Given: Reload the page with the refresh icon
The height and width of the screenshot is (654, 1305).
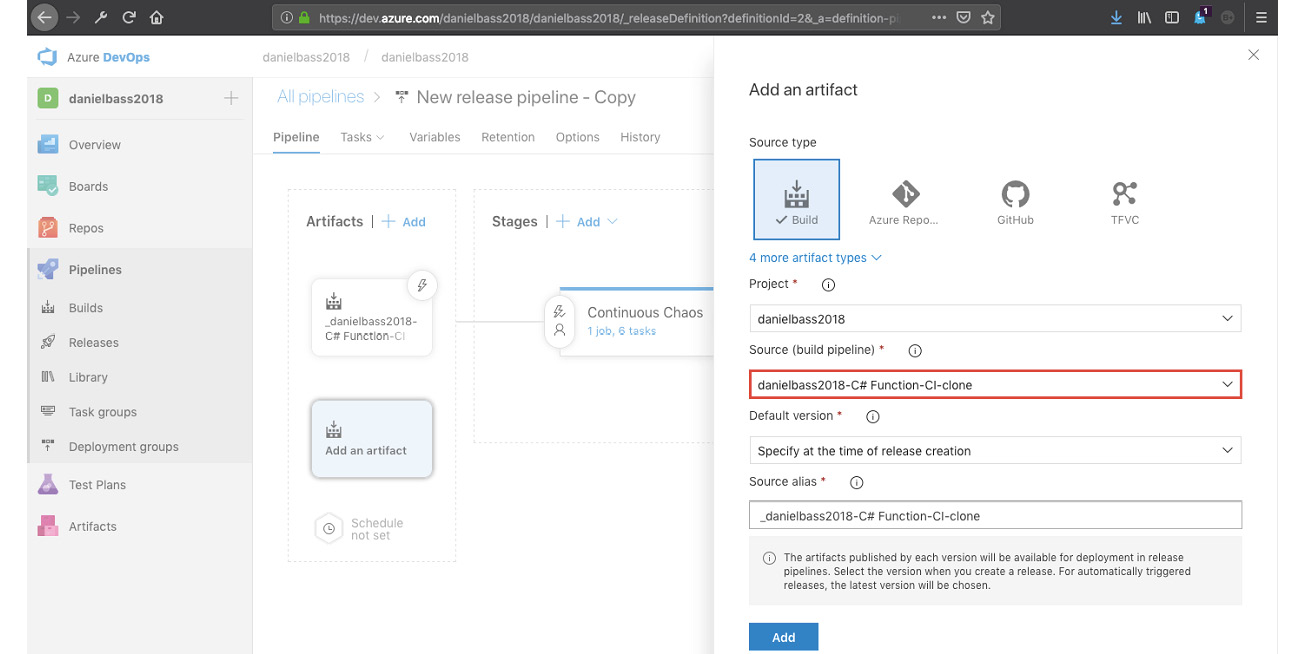Looking at the screenshot, I should [129, 17].
